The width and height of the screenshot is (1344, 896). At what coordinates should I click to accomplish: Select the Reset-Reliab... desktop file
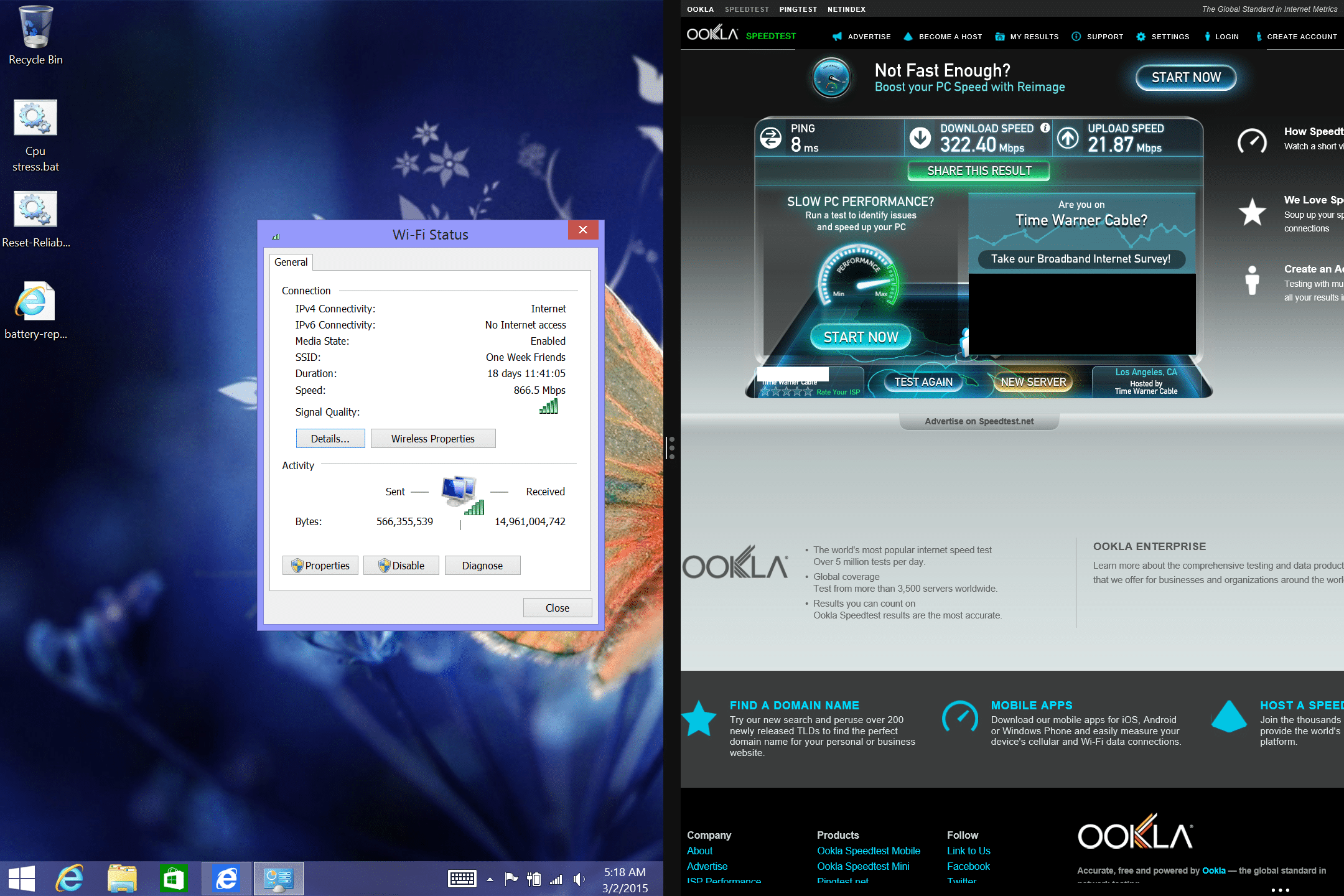click(x=35, y=220)
